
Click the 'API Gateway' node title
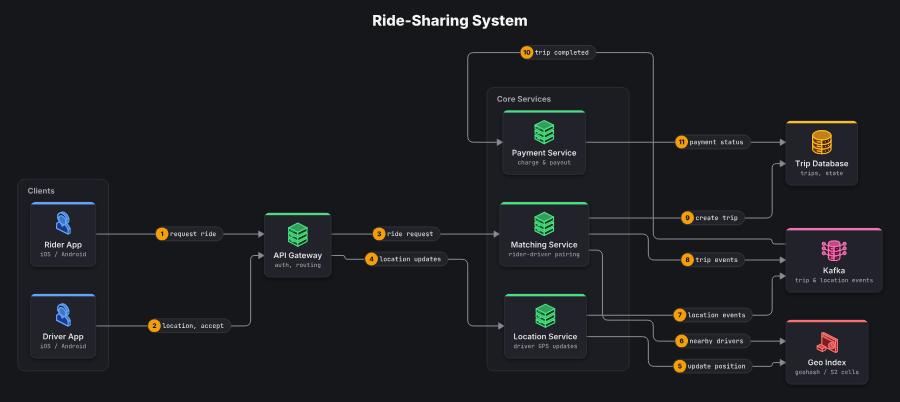pyautogui.click(x=298, y=256)
